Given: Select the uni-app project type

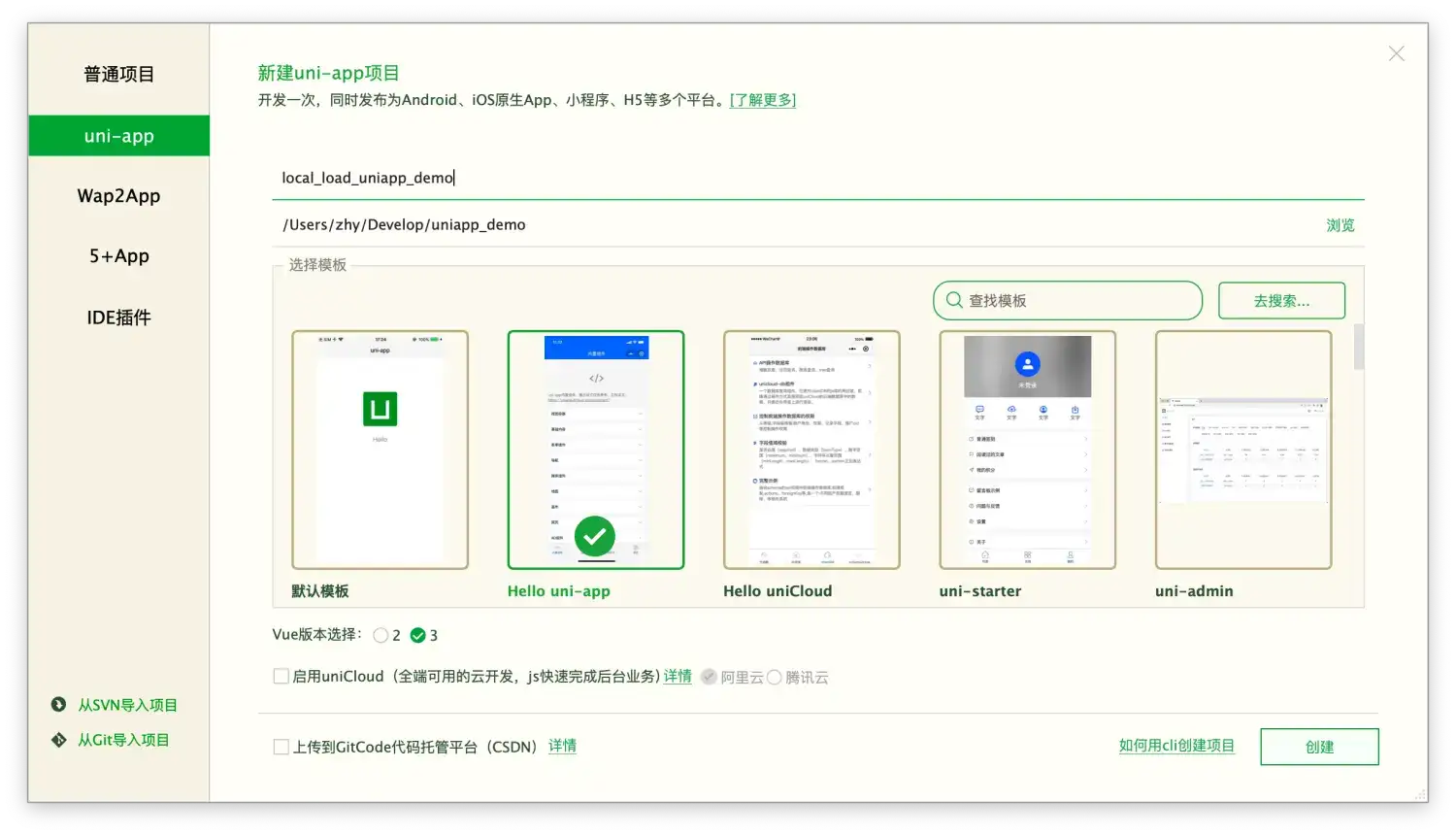Looking at the screenshot, I should tap(118, 136).
